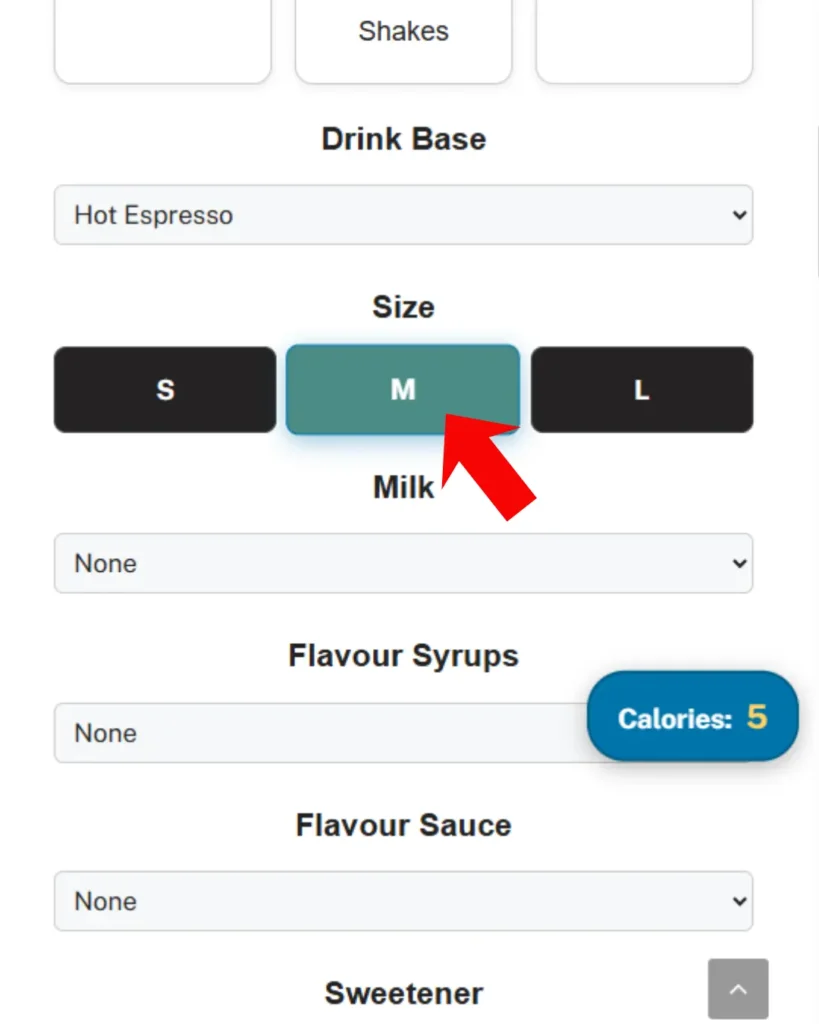Pick the large L size

pos(642,390)
